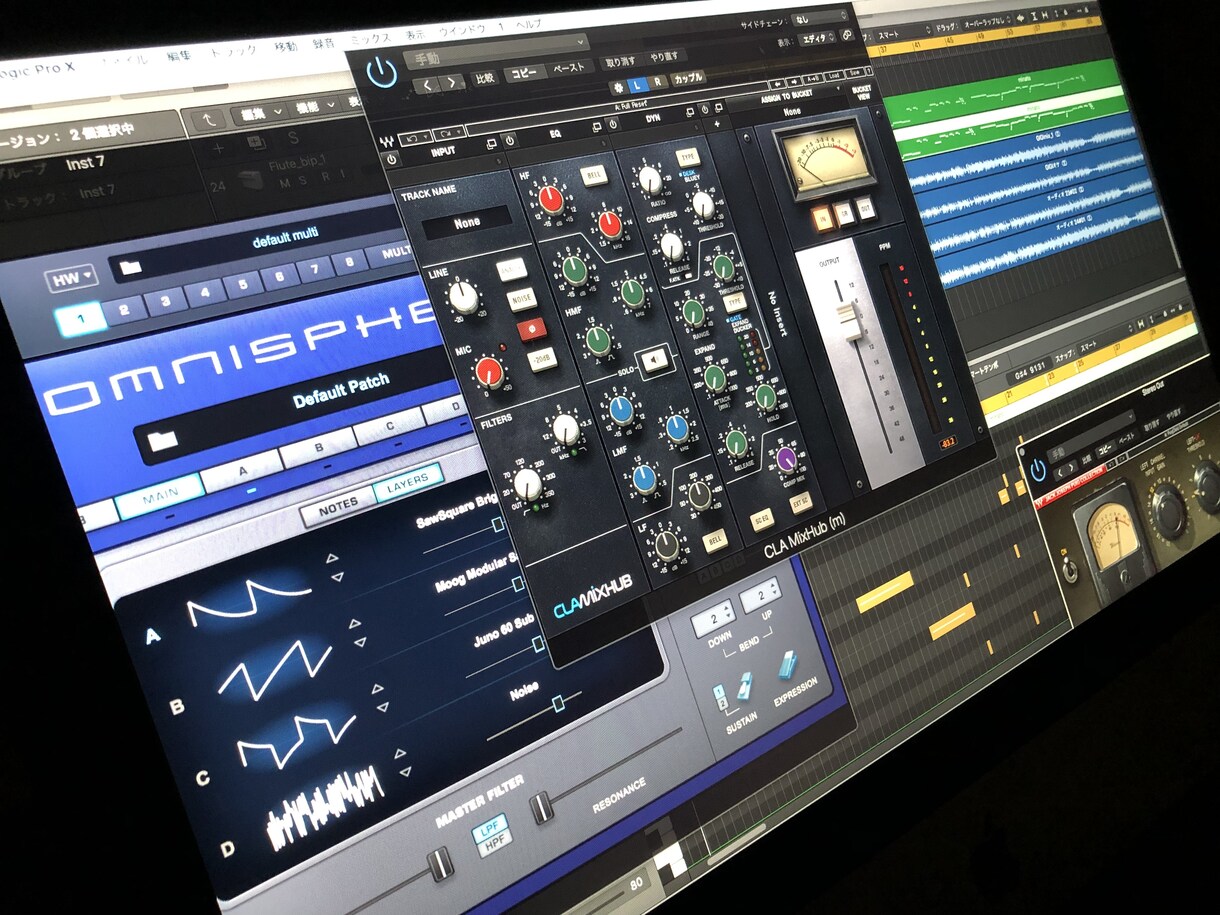Click the やり直す redo button
This screenshot has height=915, width=1220.
point(665,58)
